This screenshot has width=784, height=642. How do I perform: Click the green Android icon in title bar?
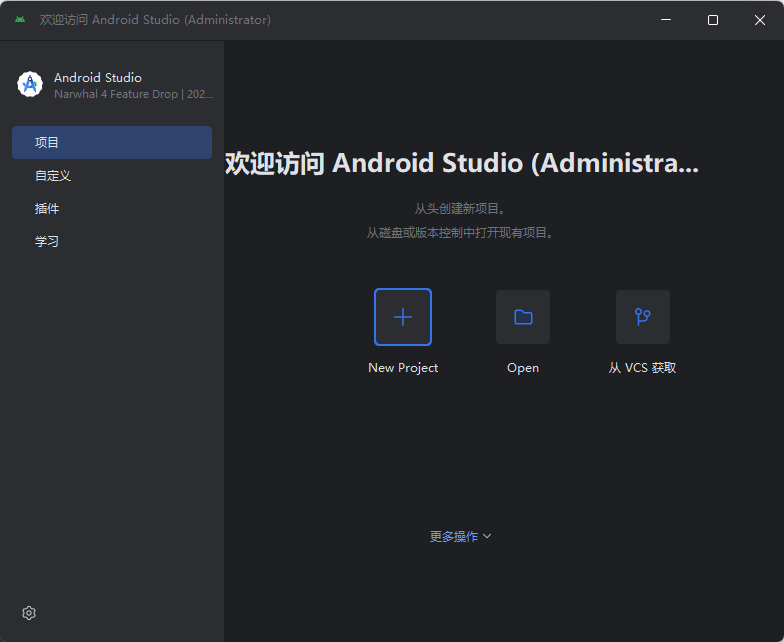(20, 20)
